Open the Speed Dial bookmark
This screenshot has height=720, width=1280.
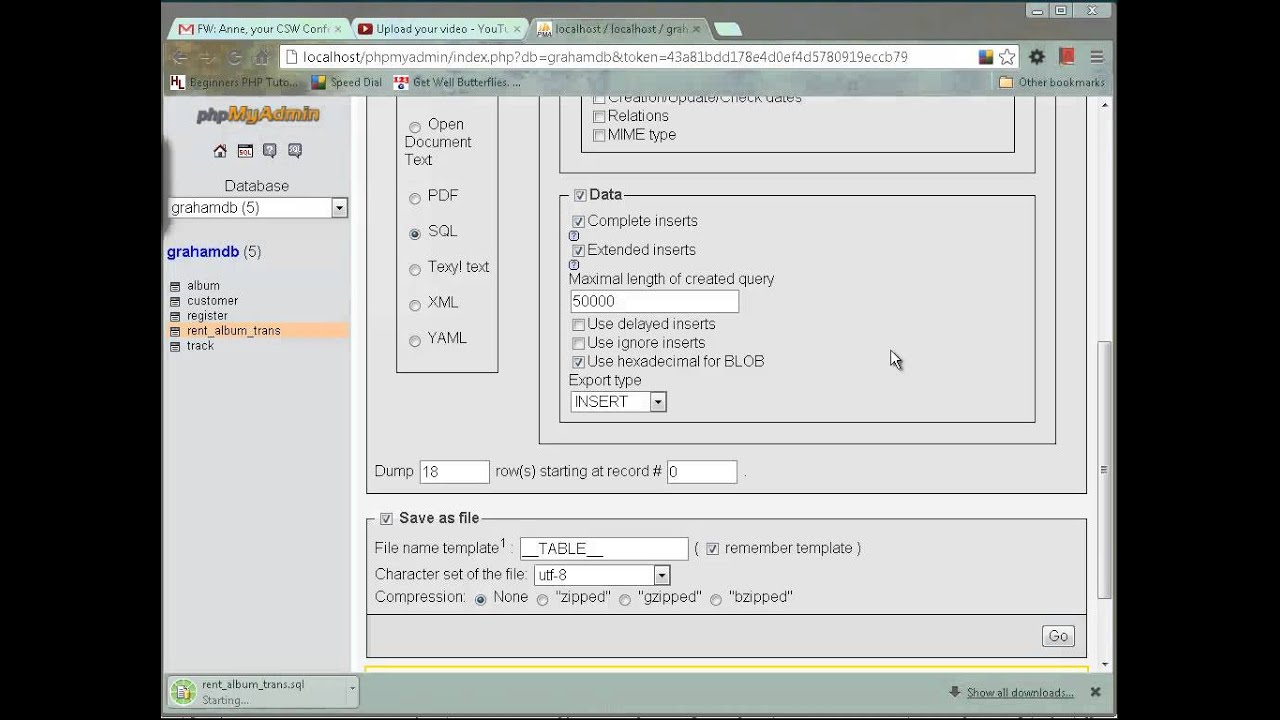click(348, 82)
